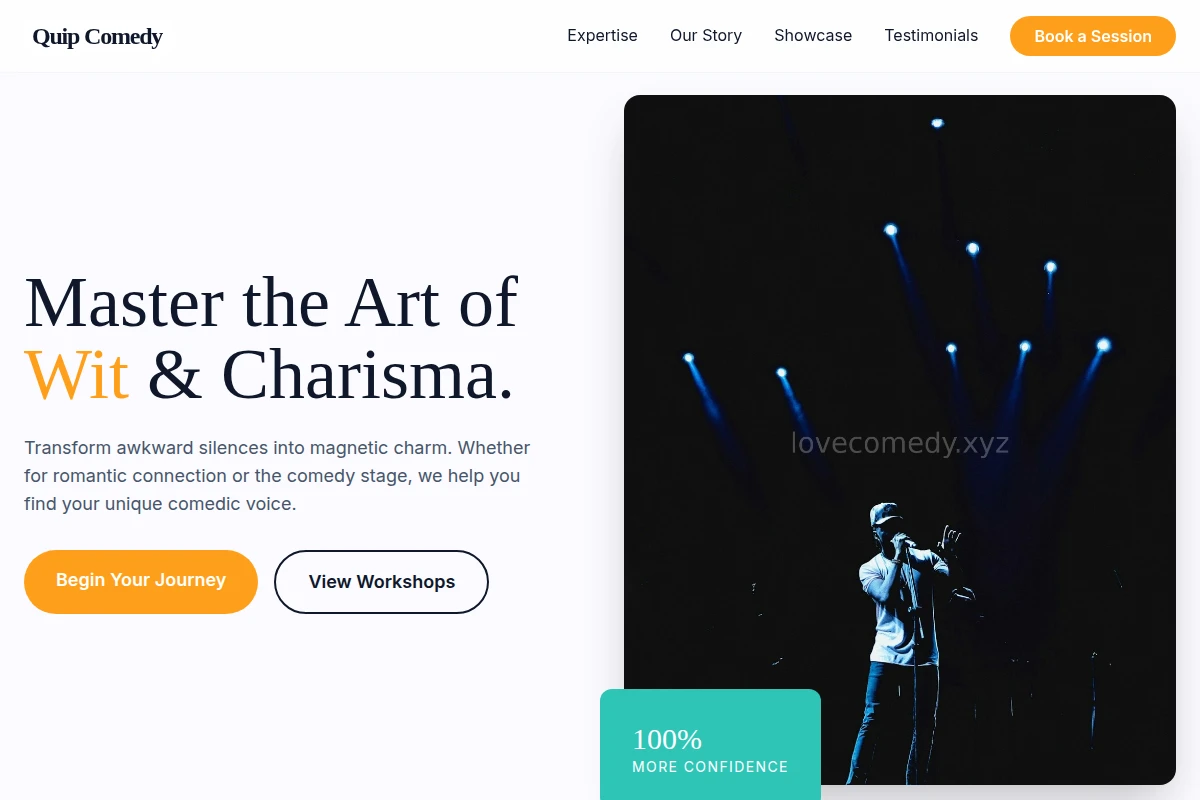Click the topmost blue stage spotlight

(x=937, y=123)
